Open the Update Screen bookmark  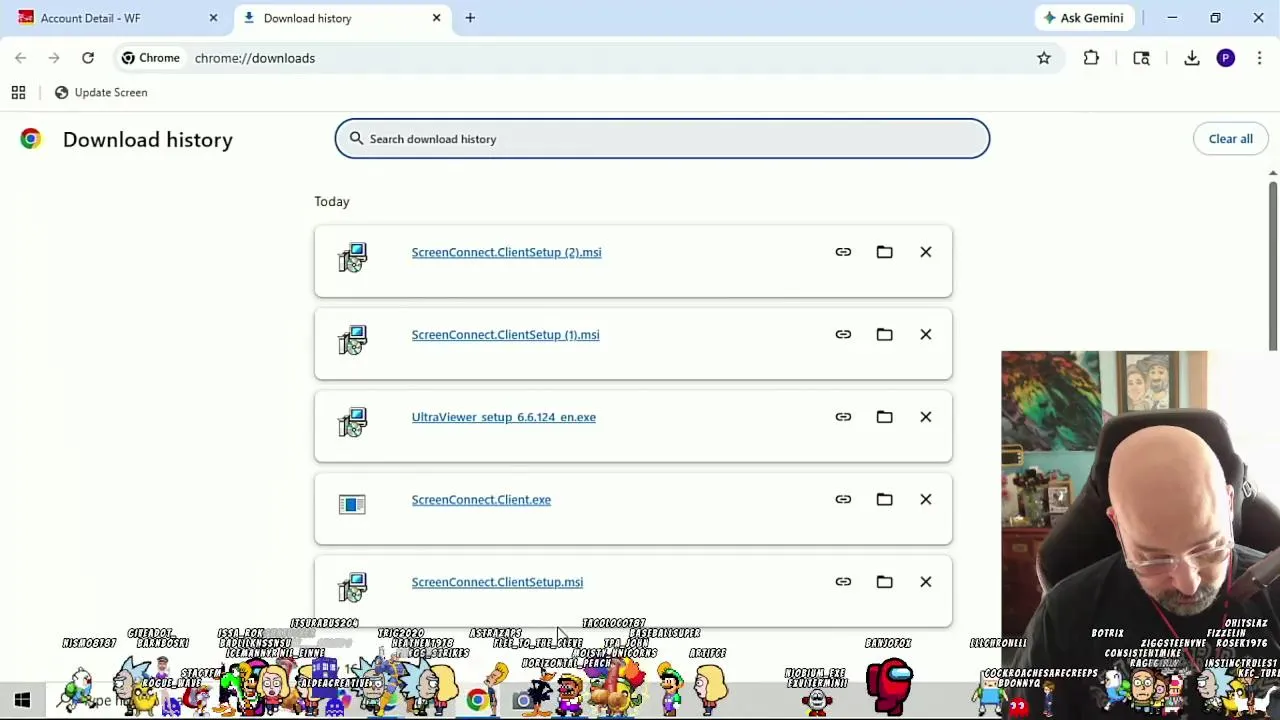pyautogui.click(x=101, y=92)
